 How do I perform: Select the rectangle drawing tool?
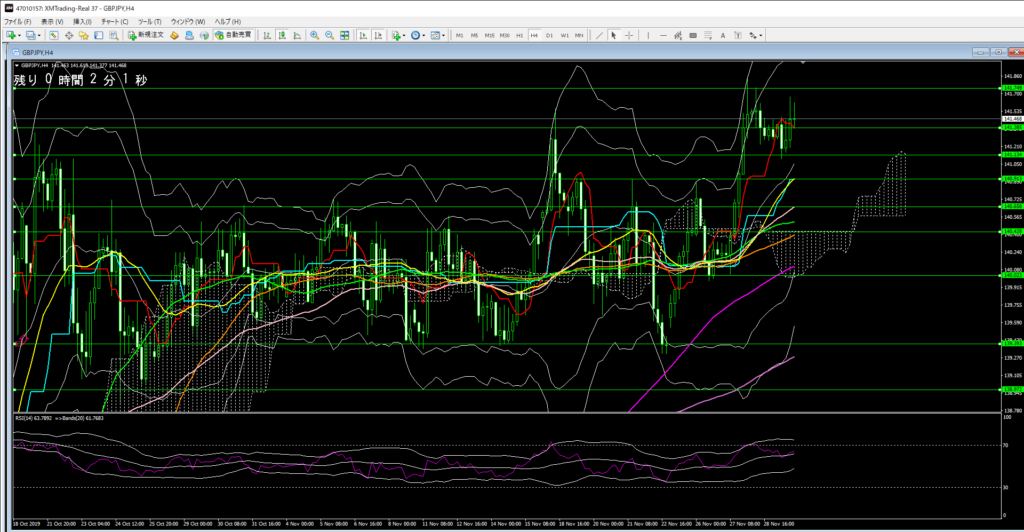point(693,35)
